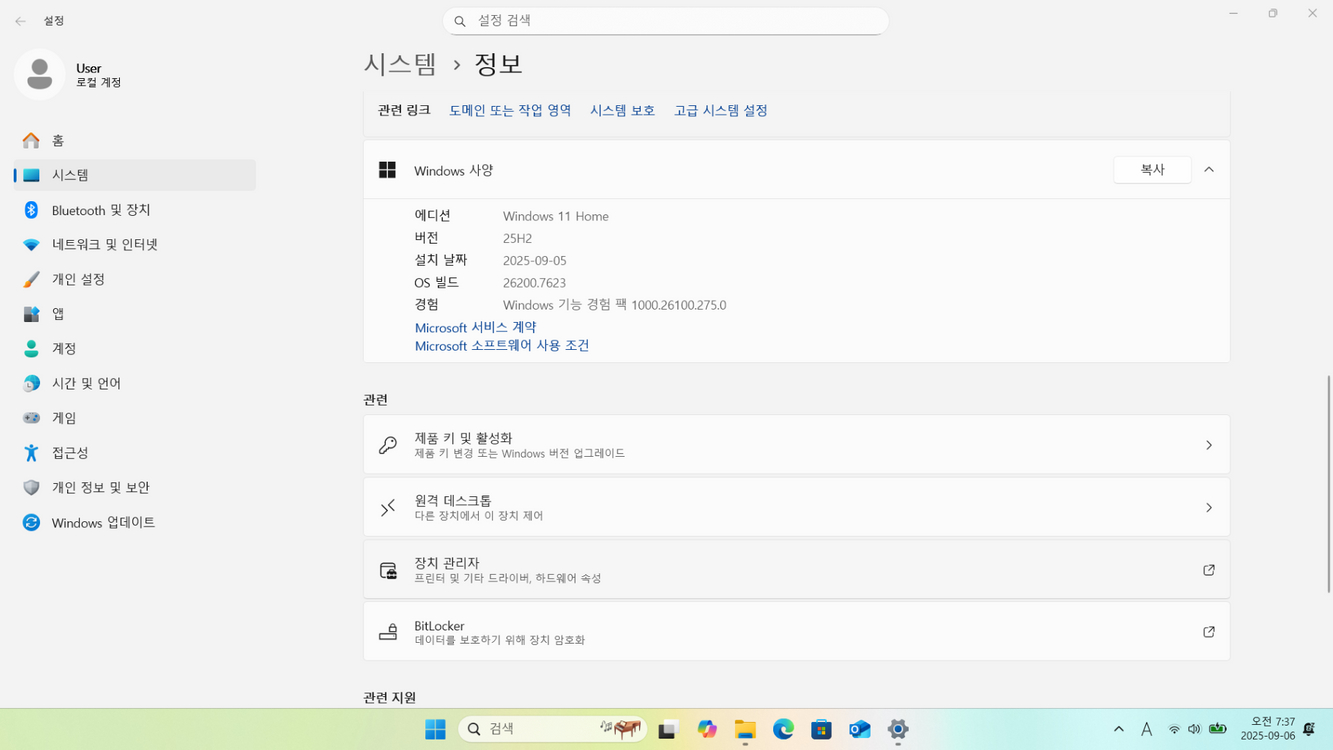Open Outlook from the taskbar

859,729
